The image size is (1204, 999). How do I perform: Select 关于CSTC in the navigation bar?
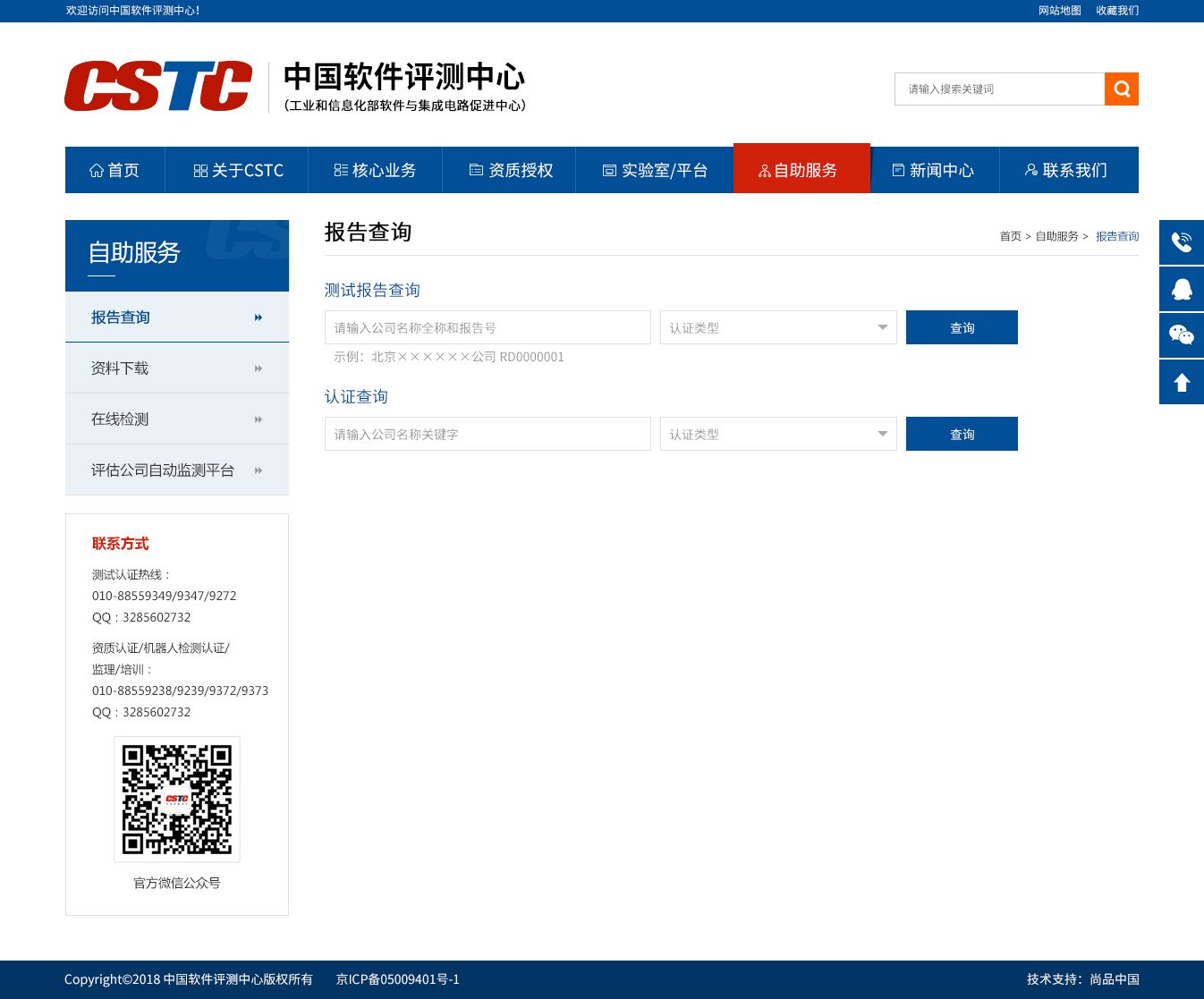[x=238, y=170]
